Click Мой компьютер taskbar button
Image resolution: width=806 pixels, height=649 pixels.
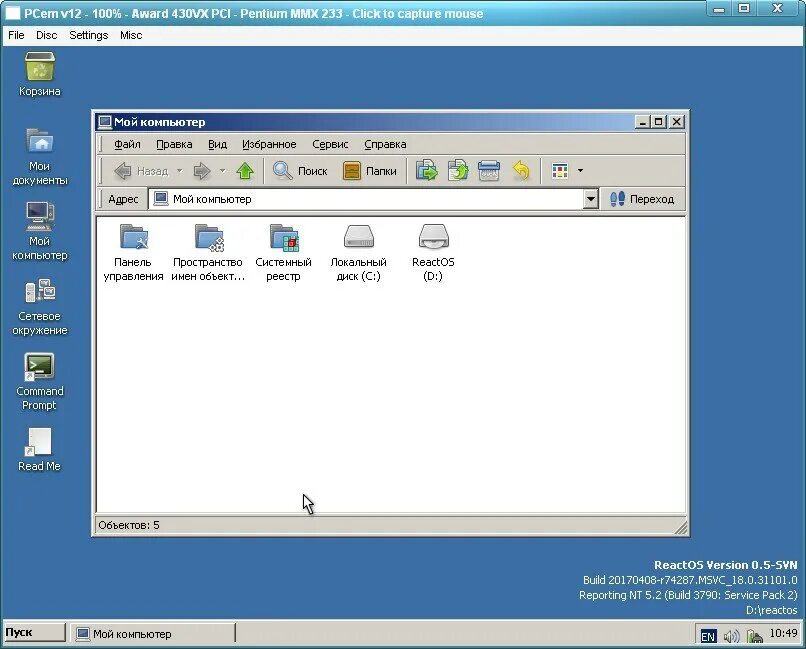click(x=152, y=634)
